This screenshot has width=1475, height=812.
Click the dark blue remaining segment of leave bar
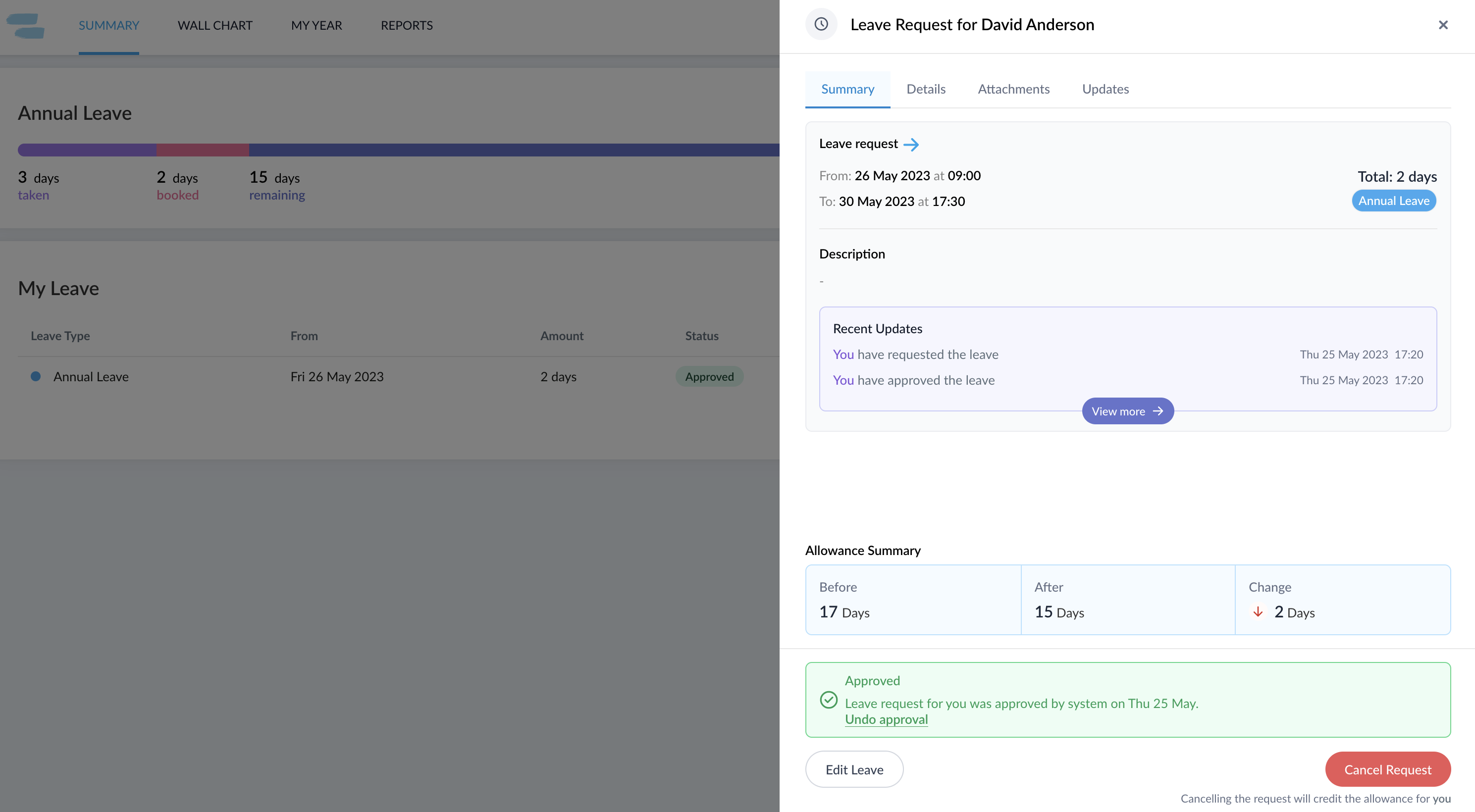(514, 150)
